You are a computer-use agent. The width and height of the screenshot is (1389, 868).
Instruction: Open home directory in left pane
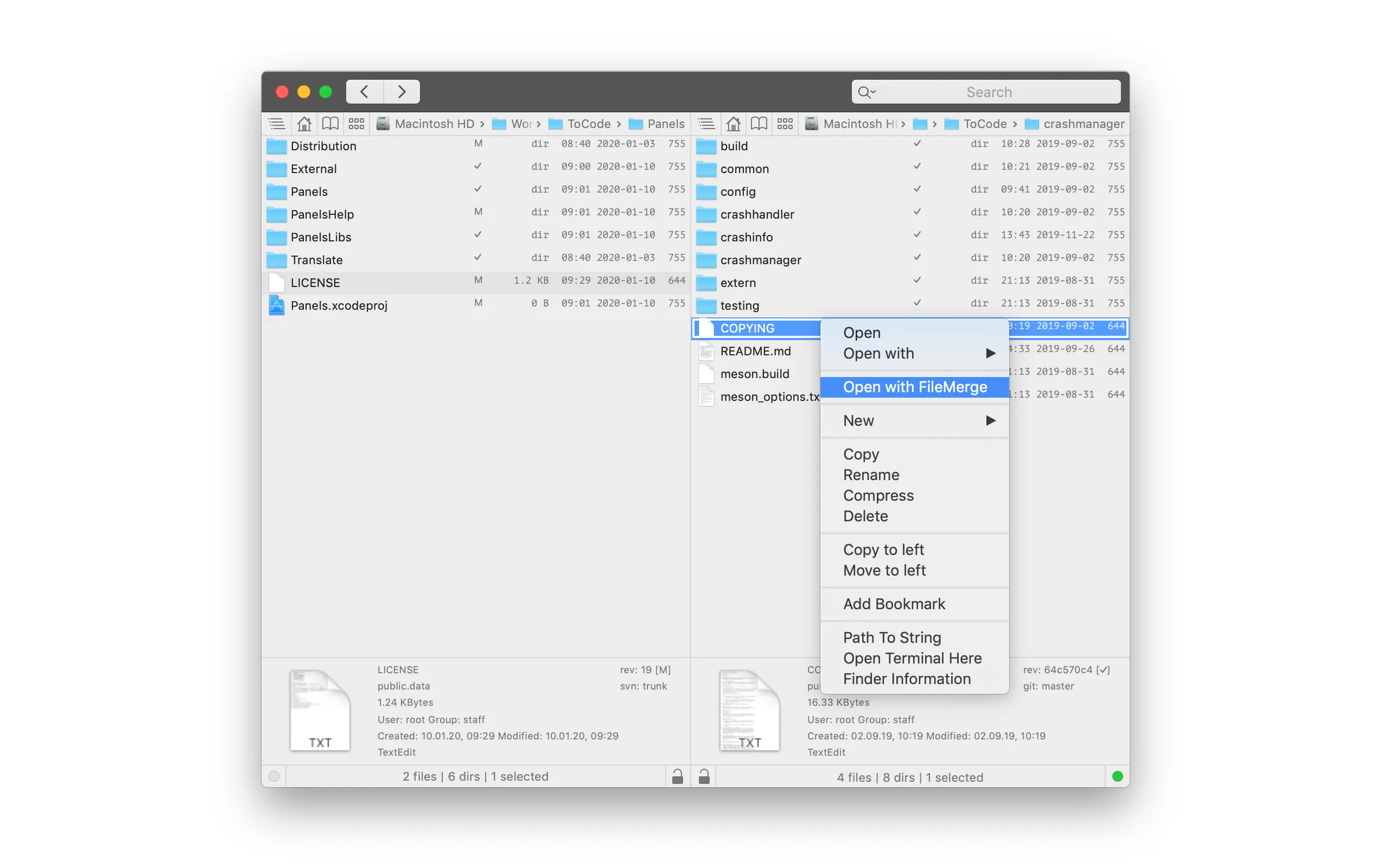[304, 123]
